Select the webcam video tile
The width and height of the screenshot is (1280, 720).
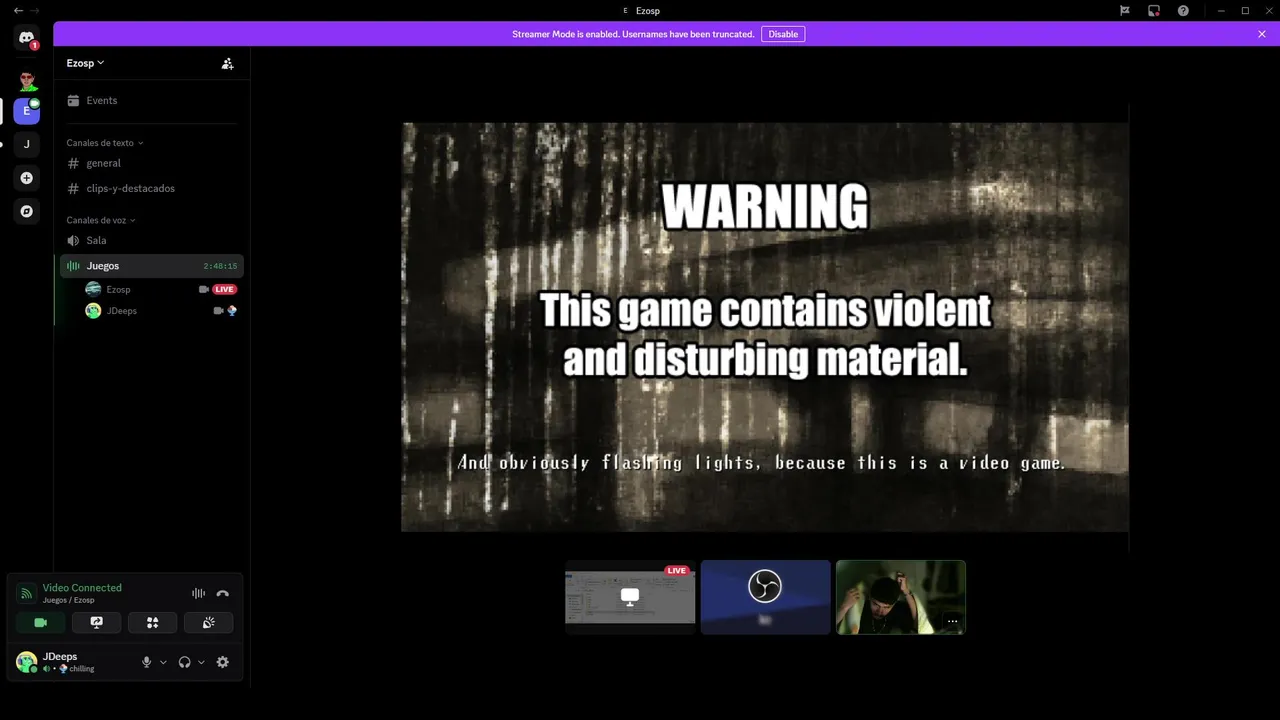901,597
